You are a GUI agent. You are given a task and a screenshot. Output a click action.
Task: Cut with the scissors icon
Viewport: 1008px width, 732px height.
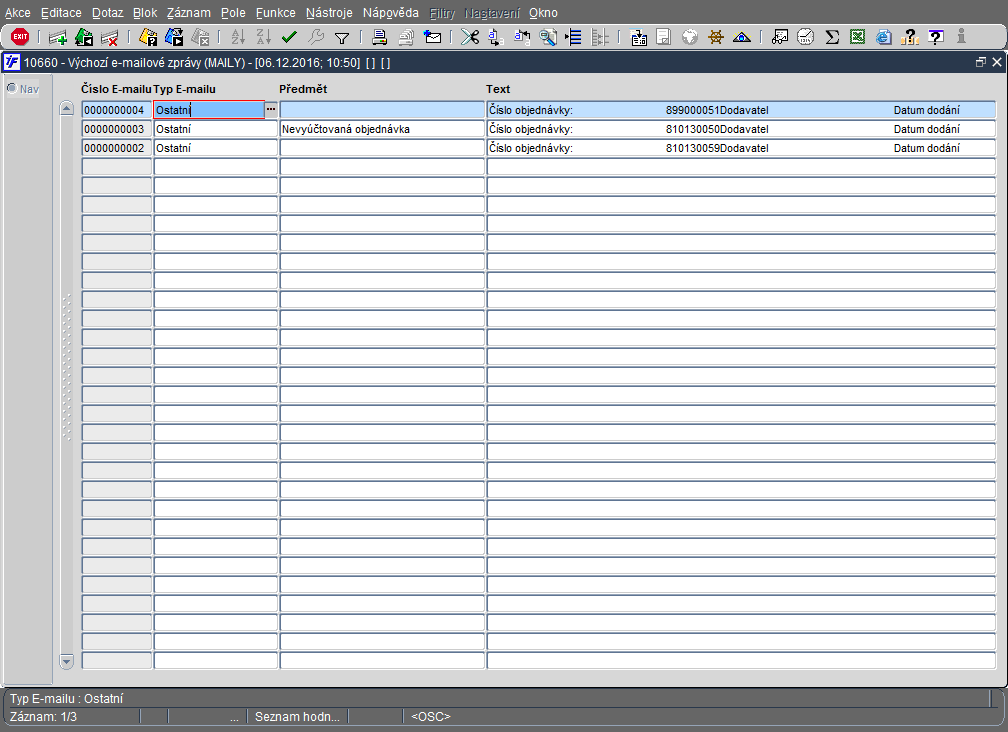[x=470, y=37]
